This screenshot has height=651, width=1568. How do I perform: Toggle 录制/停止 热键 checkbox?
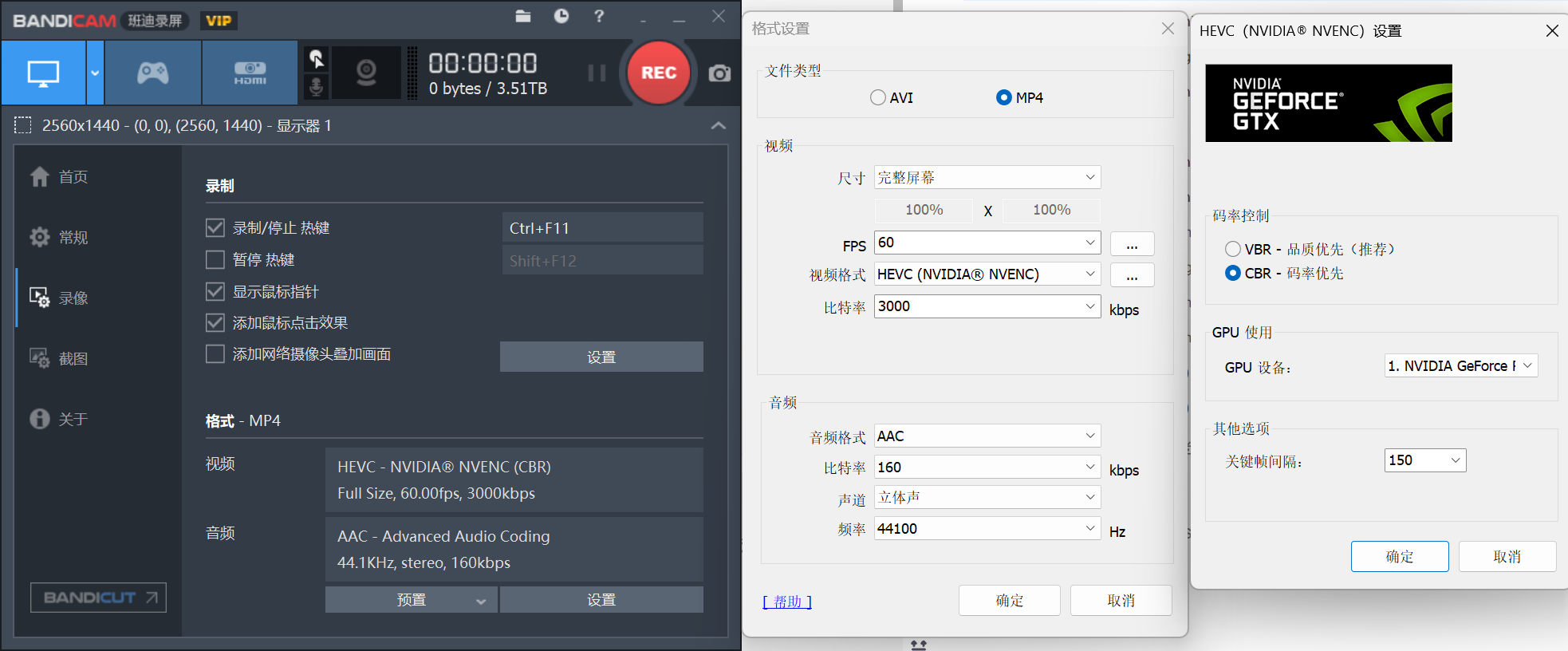pyautogui.click(x=215, y=228)
